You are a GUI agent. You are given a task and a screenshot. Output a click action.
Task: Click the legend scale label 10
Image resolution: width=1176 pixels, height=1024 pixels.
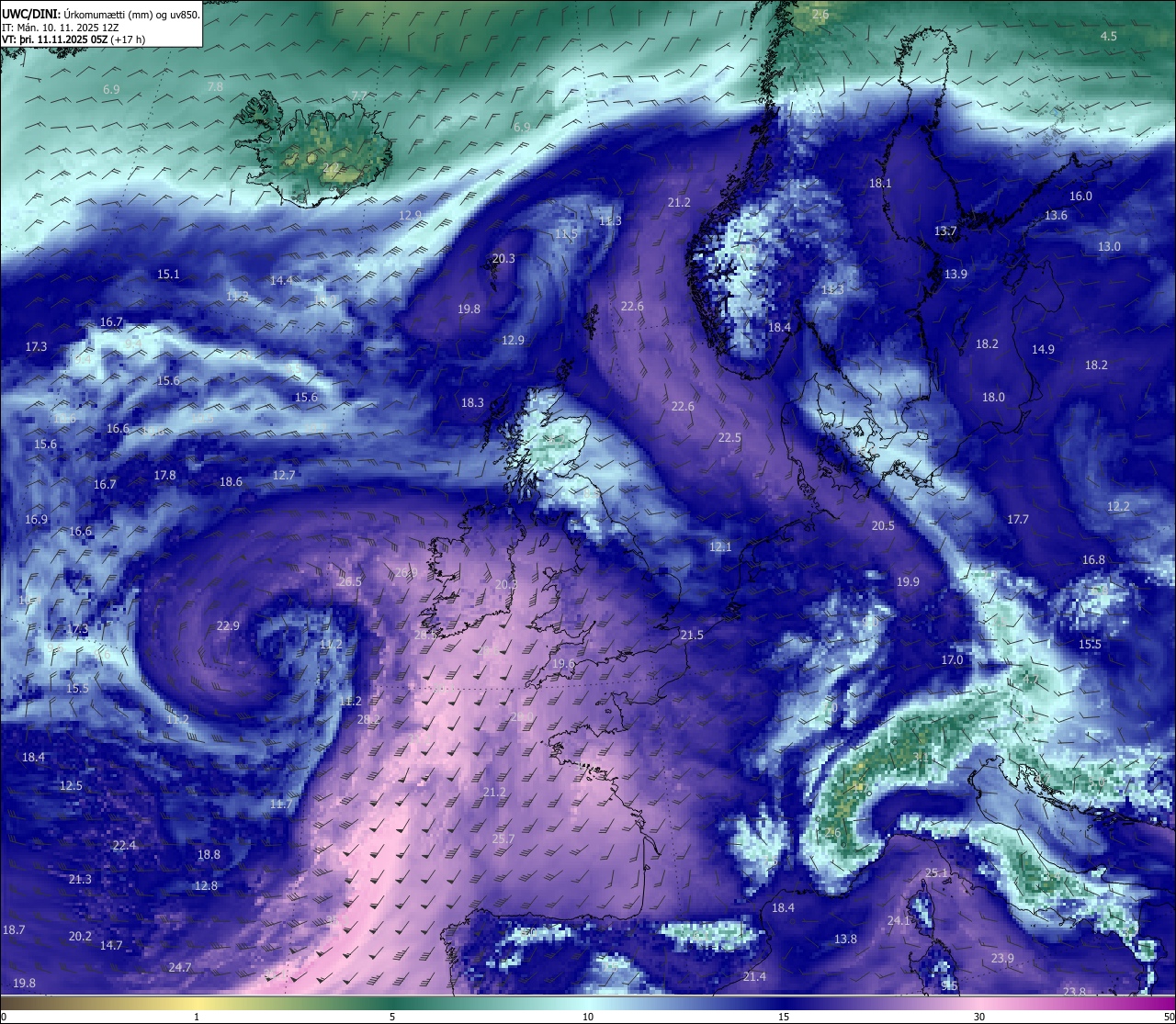(588, 1016)
